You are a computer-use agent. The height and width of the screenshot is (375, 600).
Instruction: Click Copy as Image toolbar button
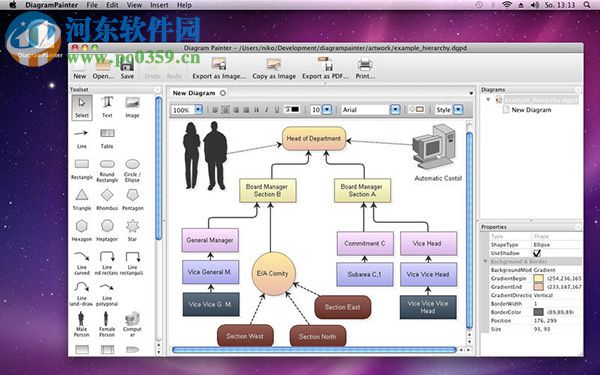coord(274,68)
